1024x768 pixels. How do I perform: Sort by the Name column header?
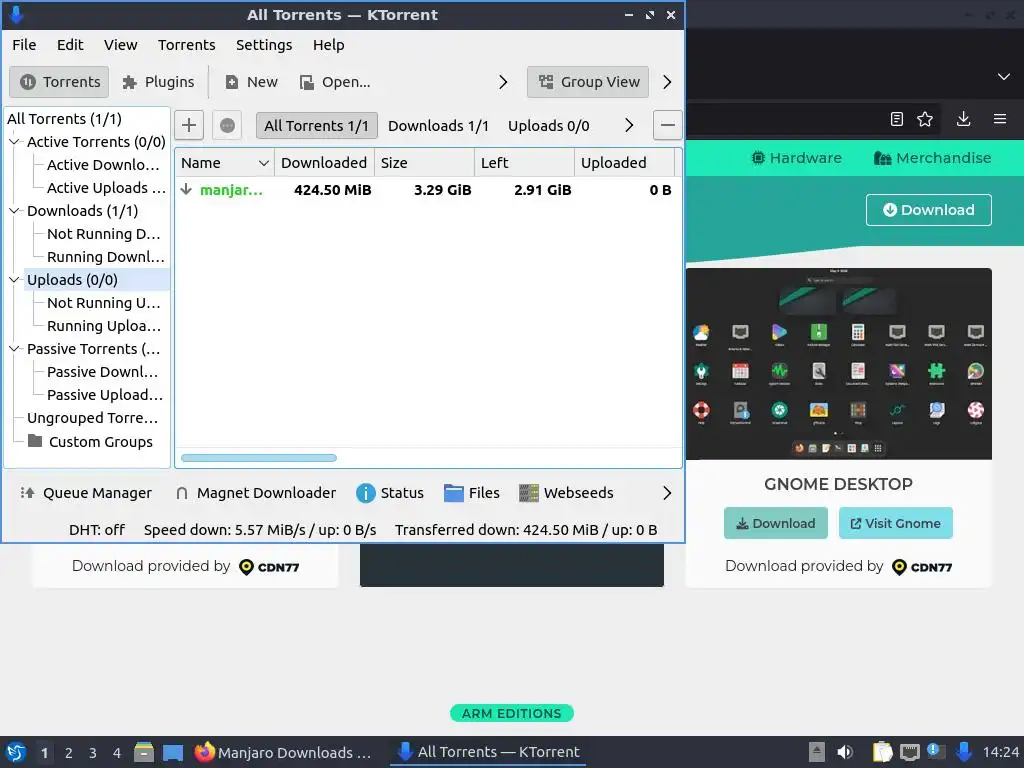[x=225, y=163]
